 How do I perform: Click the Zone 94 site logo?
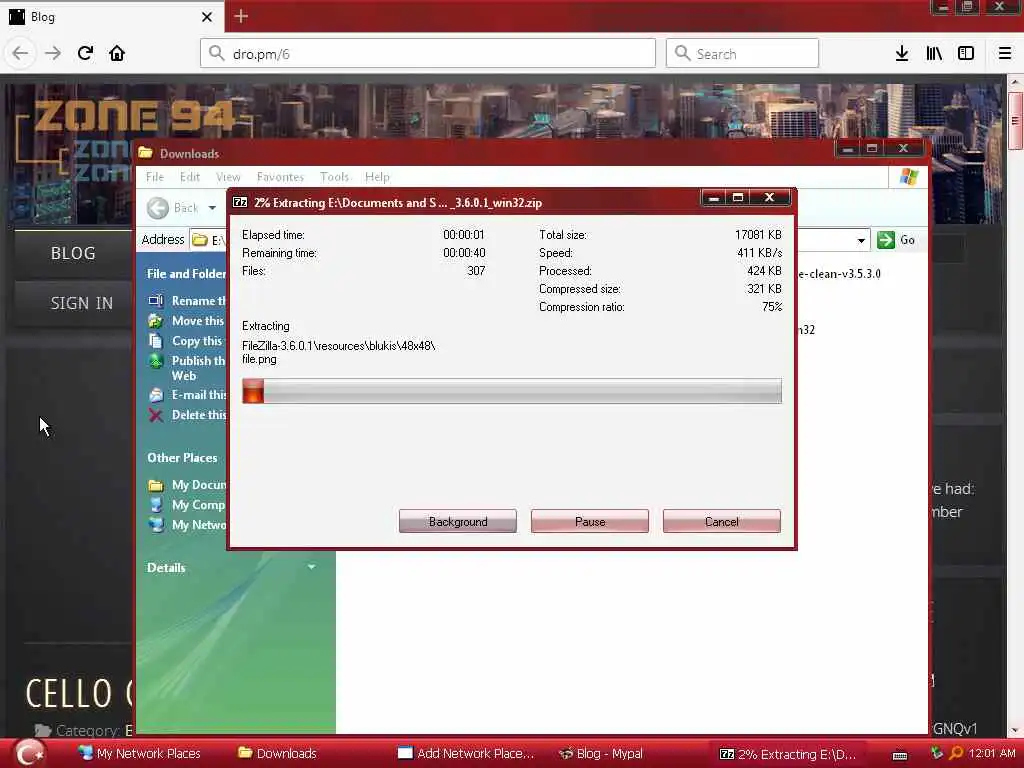134,116
